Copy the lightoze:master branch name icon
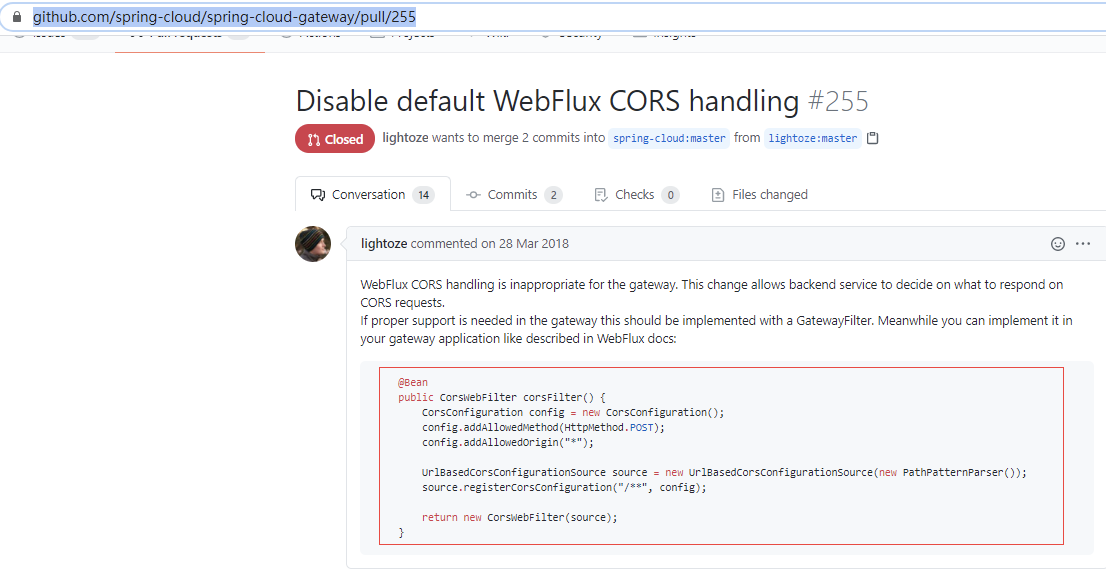 point(873,138)
